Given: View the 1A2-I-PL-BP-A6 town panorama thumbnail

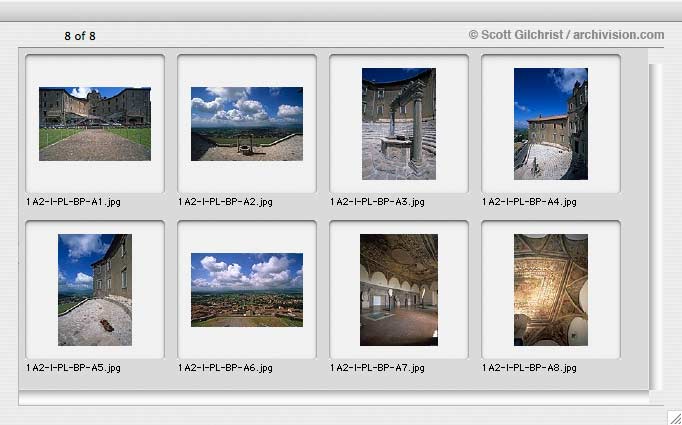Looking at the screenshot, I should coord(247,290).
